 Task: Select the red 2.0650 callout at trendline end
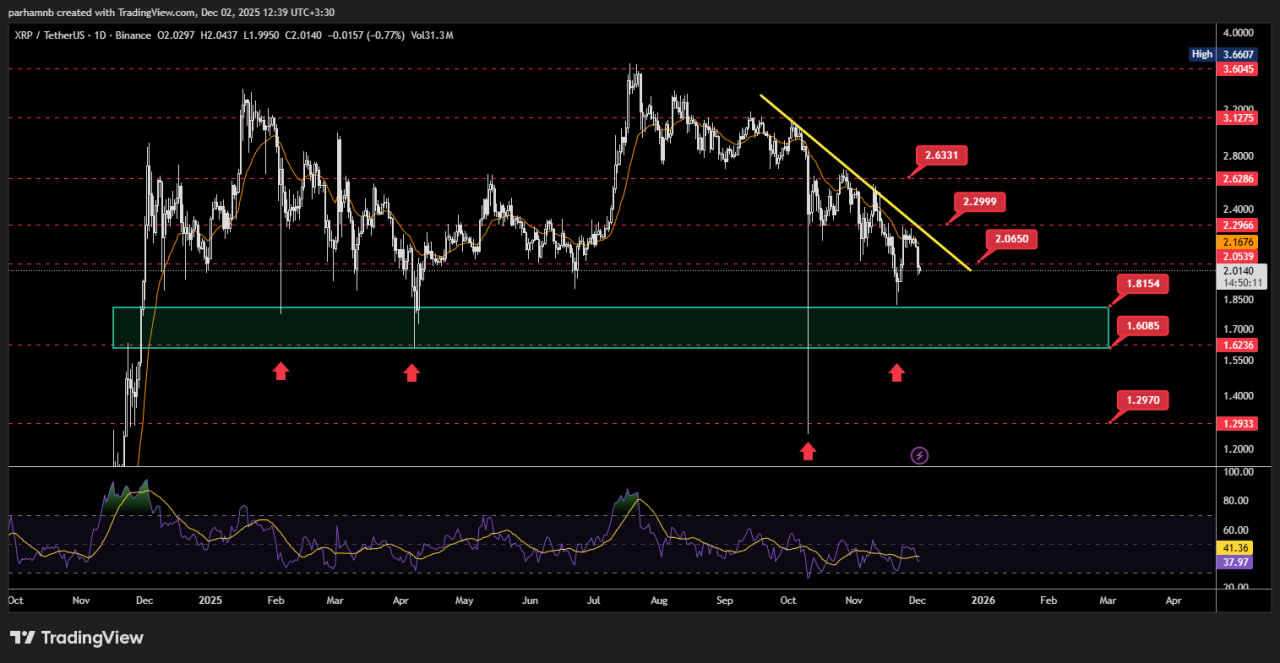coord(1012,240)
